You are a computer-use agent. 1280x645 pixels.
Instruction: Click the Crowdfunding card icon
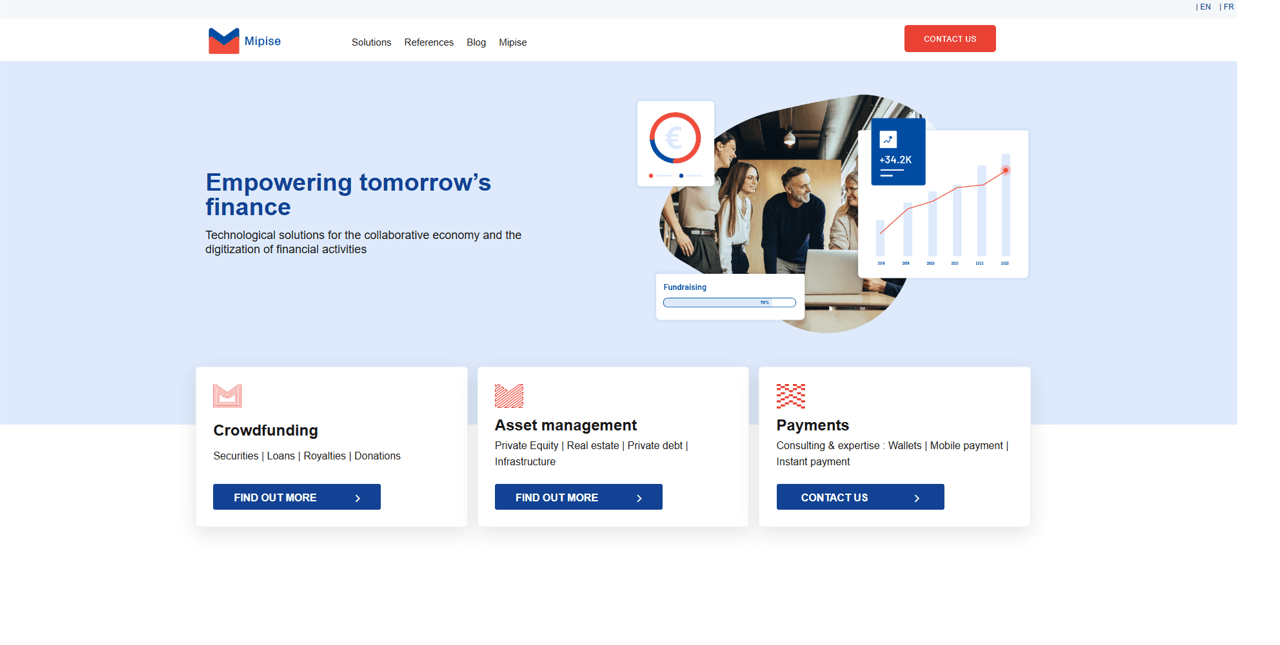click(x=227, y=396)
